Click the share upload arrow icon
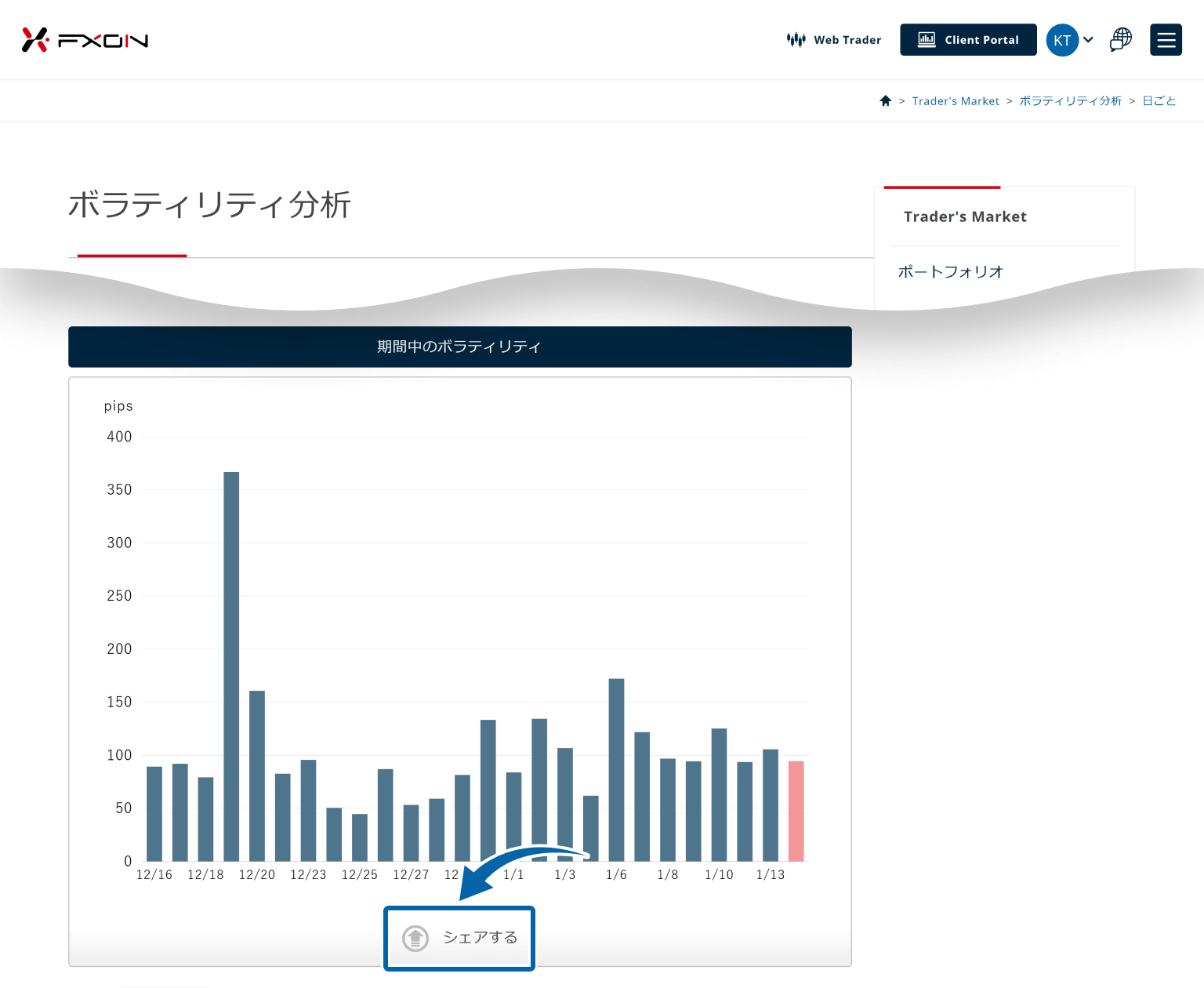Image resolution: width=1204 pixels, height=988 pixels. point(415,938)
